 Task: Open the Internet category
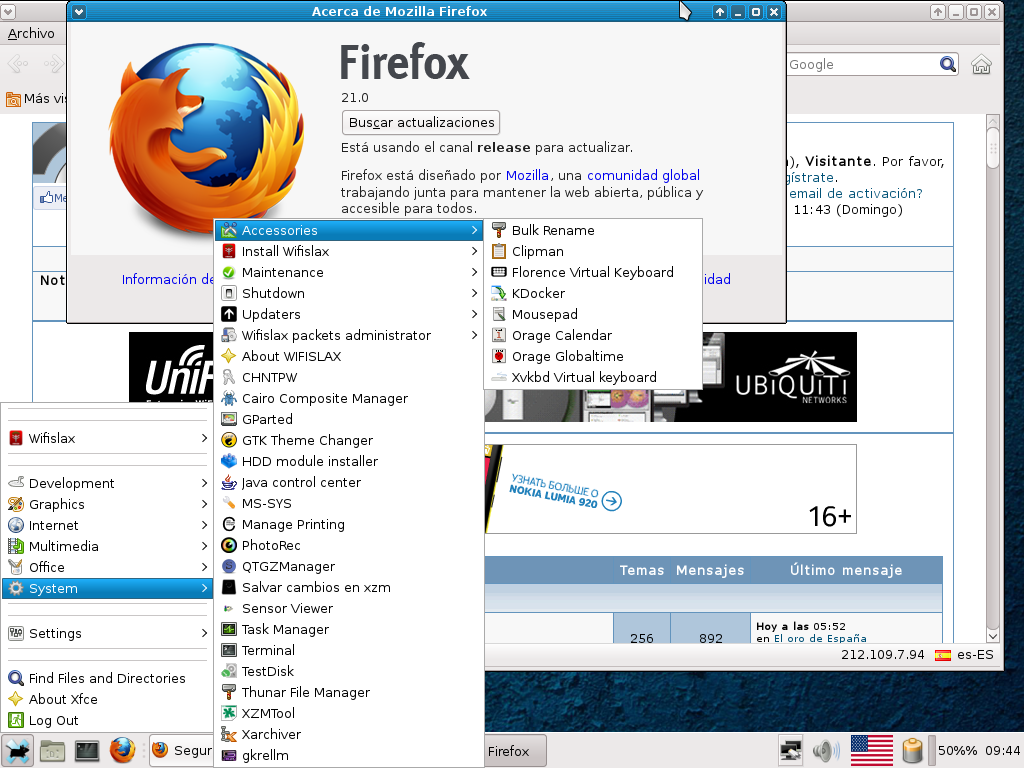tap(108, 525)
